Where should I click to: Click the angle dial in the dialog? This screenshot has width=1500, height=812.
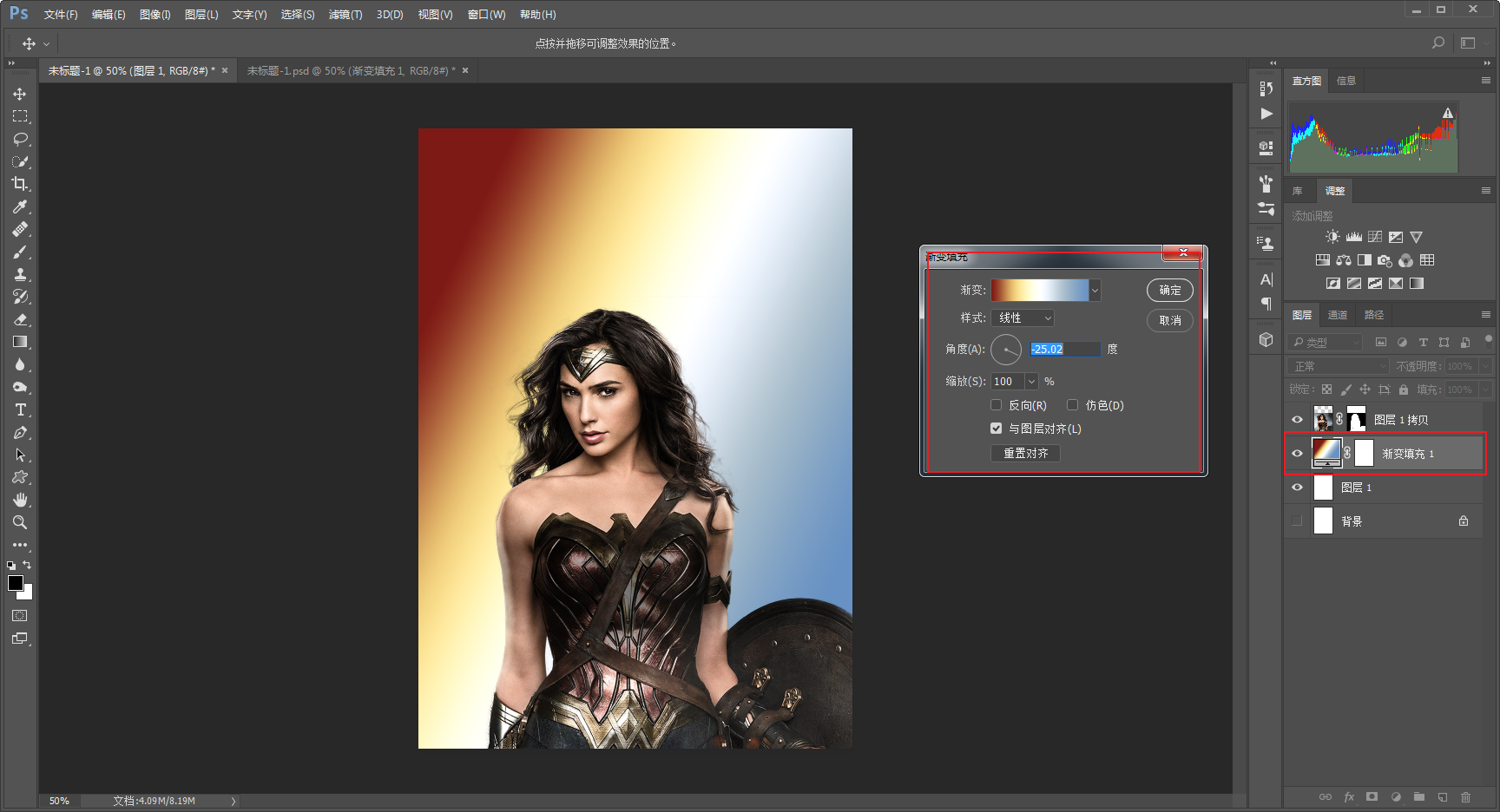[1006, 350]
